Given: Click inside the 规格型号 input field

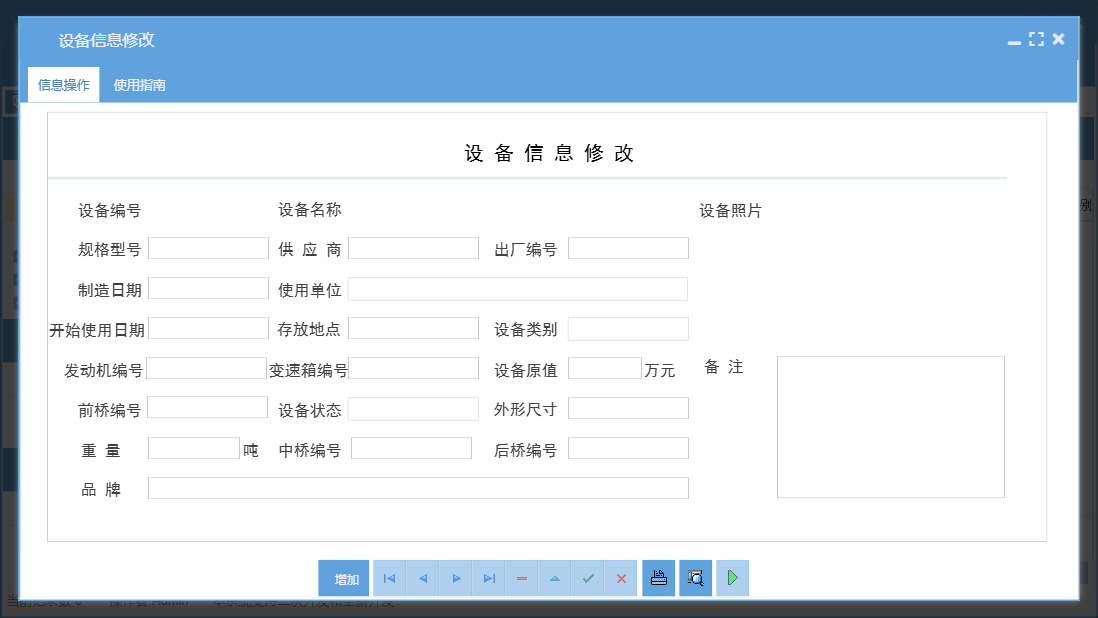Looking at the screenshot, I should 208,247.
